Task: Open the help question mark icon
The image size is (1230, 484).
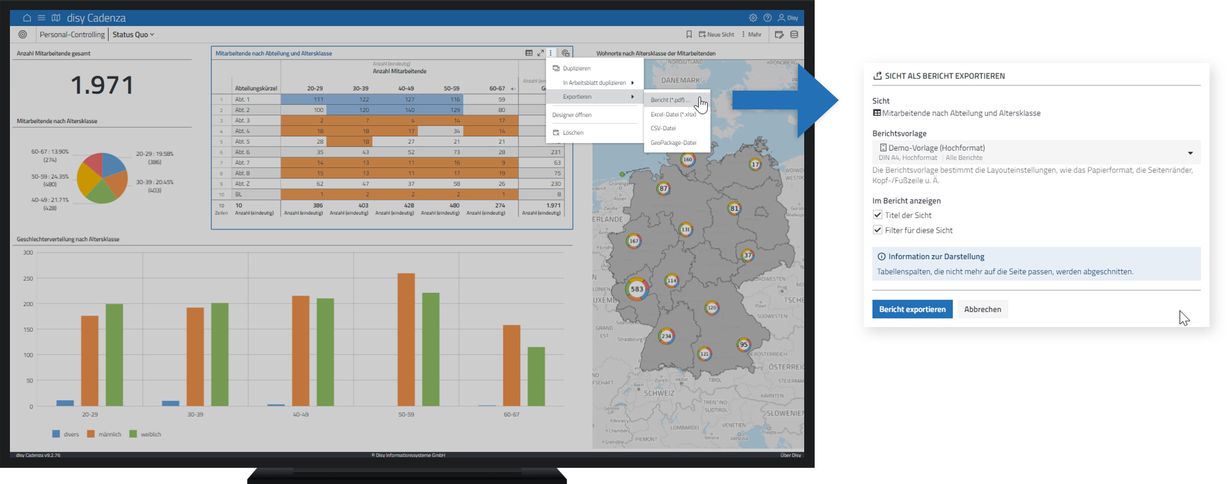Action: click(x=767, y=18)
